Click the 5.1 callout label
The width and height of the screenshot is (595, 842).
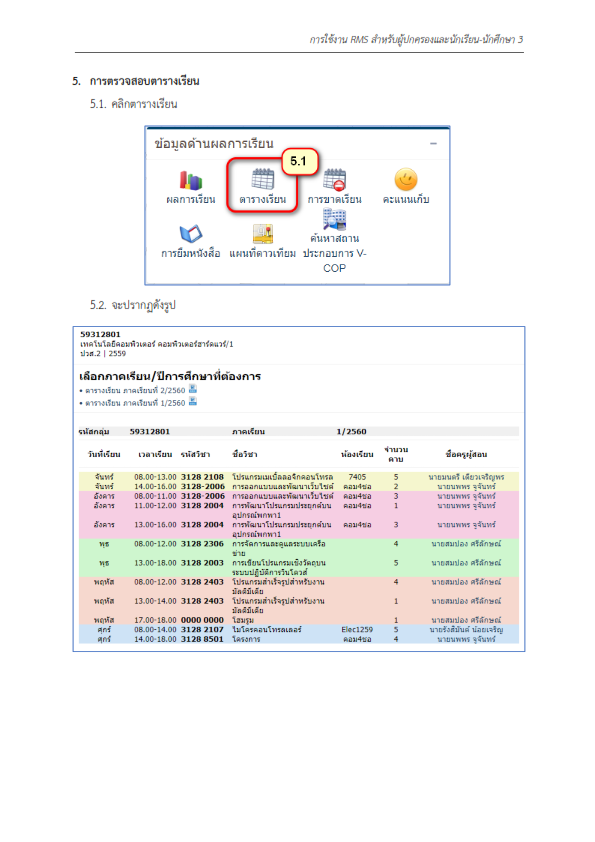point(299,161)
